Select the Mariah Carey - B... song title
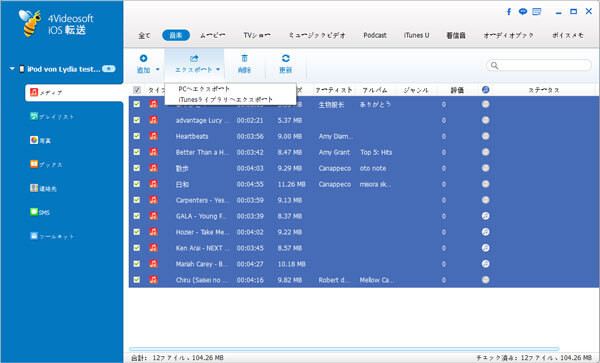Screen dimensions: 600x363 [x=202, y=264]
